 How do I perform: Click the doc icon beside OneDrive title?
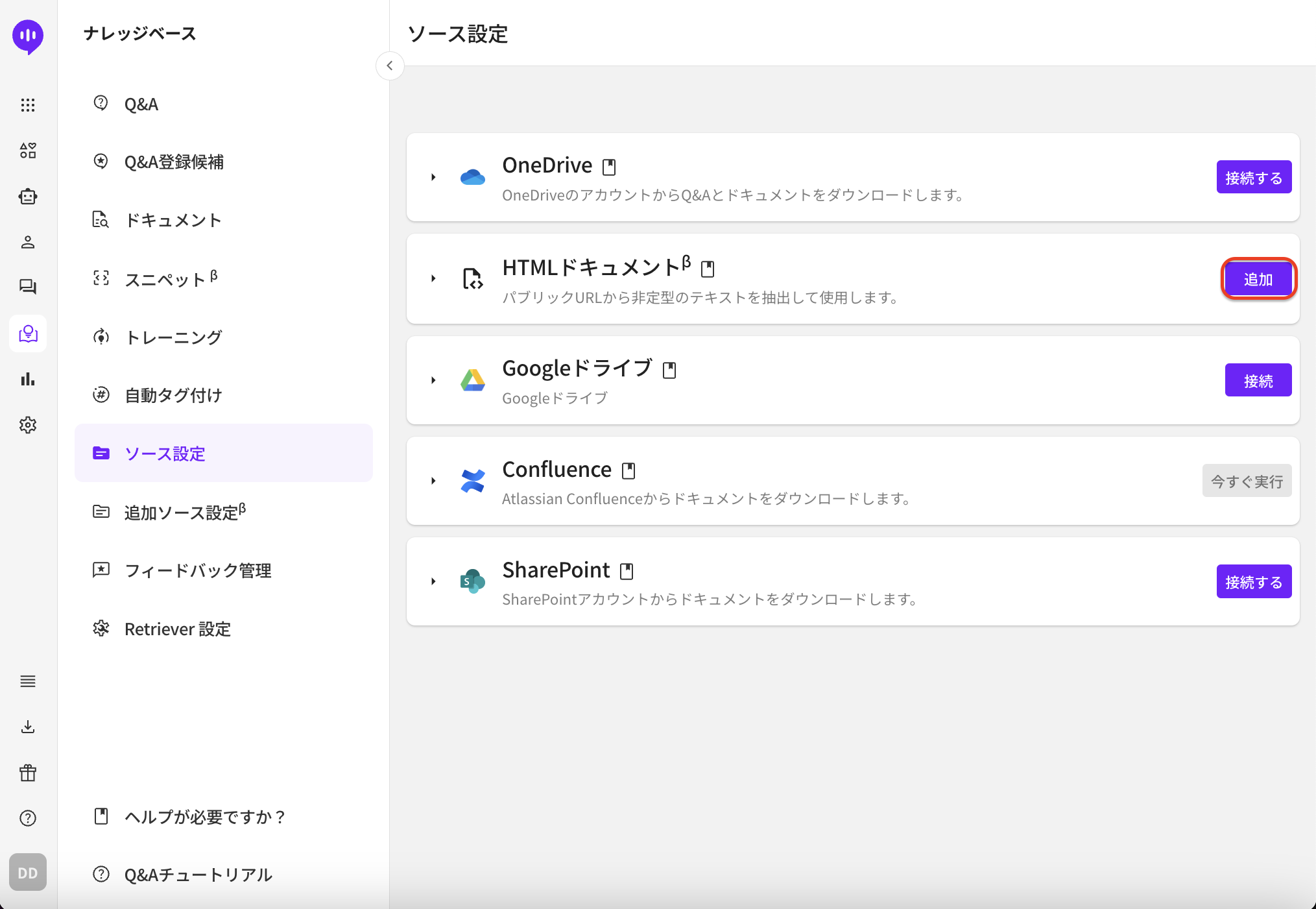608,167
